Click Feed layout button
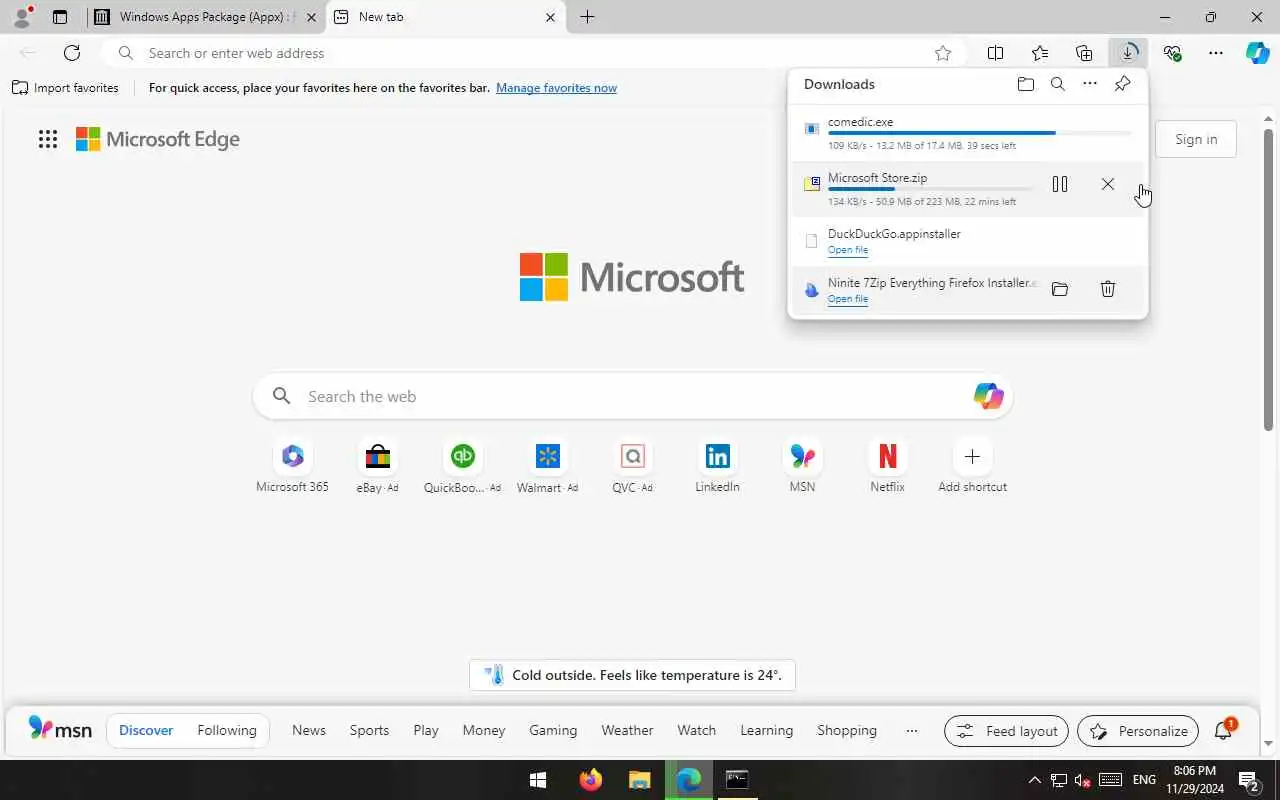 point(1007,731)
